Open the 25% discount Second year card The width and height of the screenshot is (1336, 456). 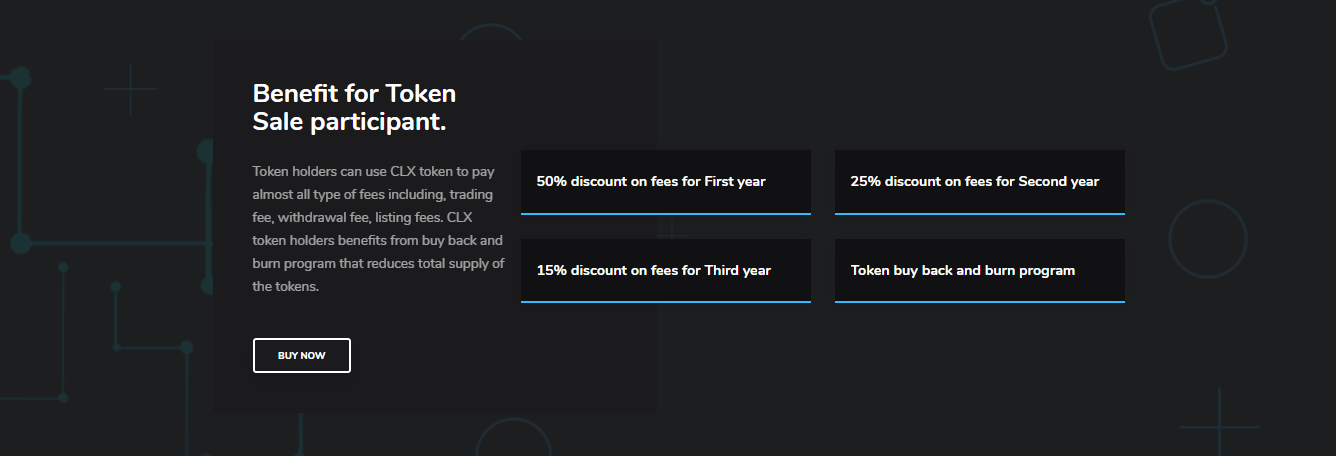point(980,182)
